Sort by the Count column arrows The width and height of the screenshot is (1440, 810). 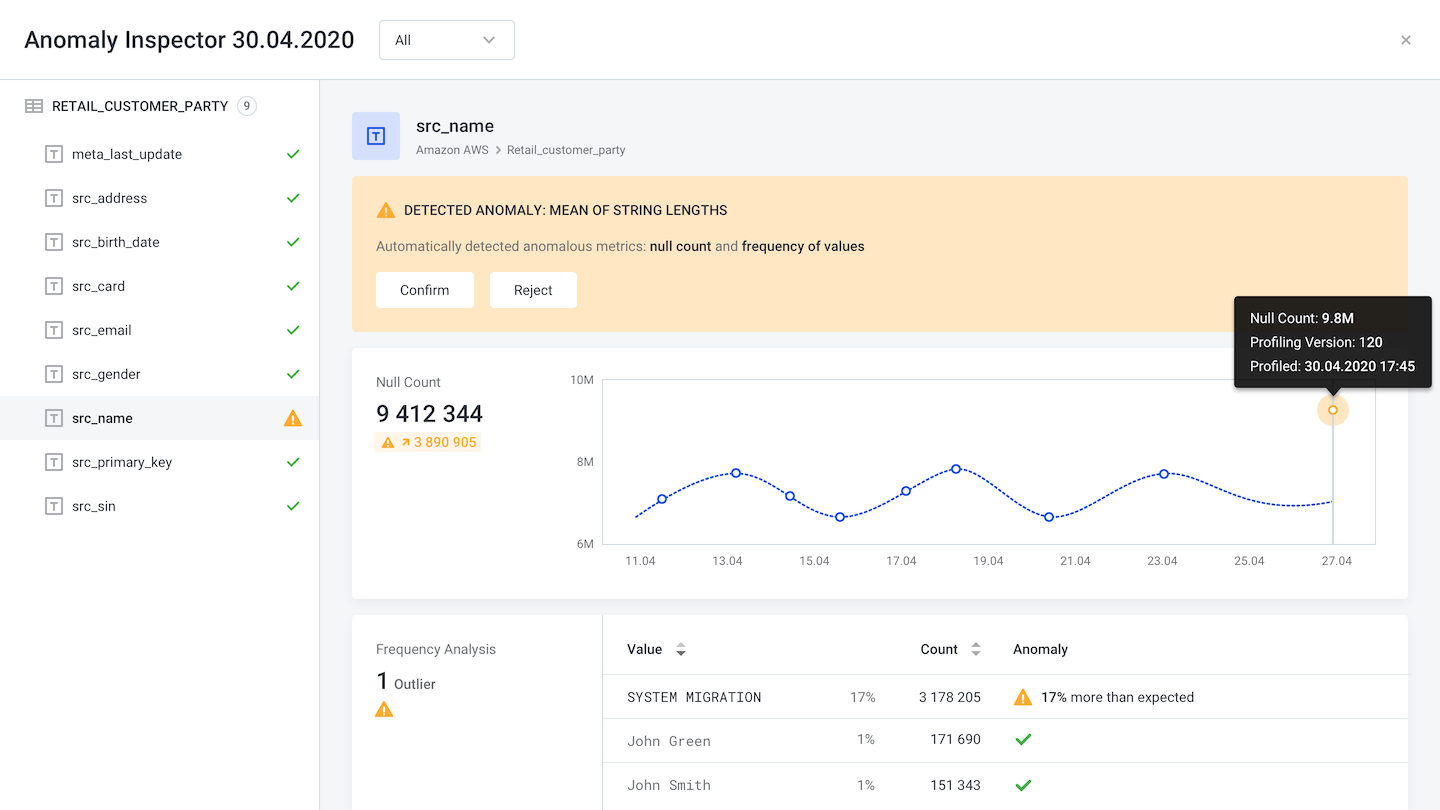[x=976, y=649]
